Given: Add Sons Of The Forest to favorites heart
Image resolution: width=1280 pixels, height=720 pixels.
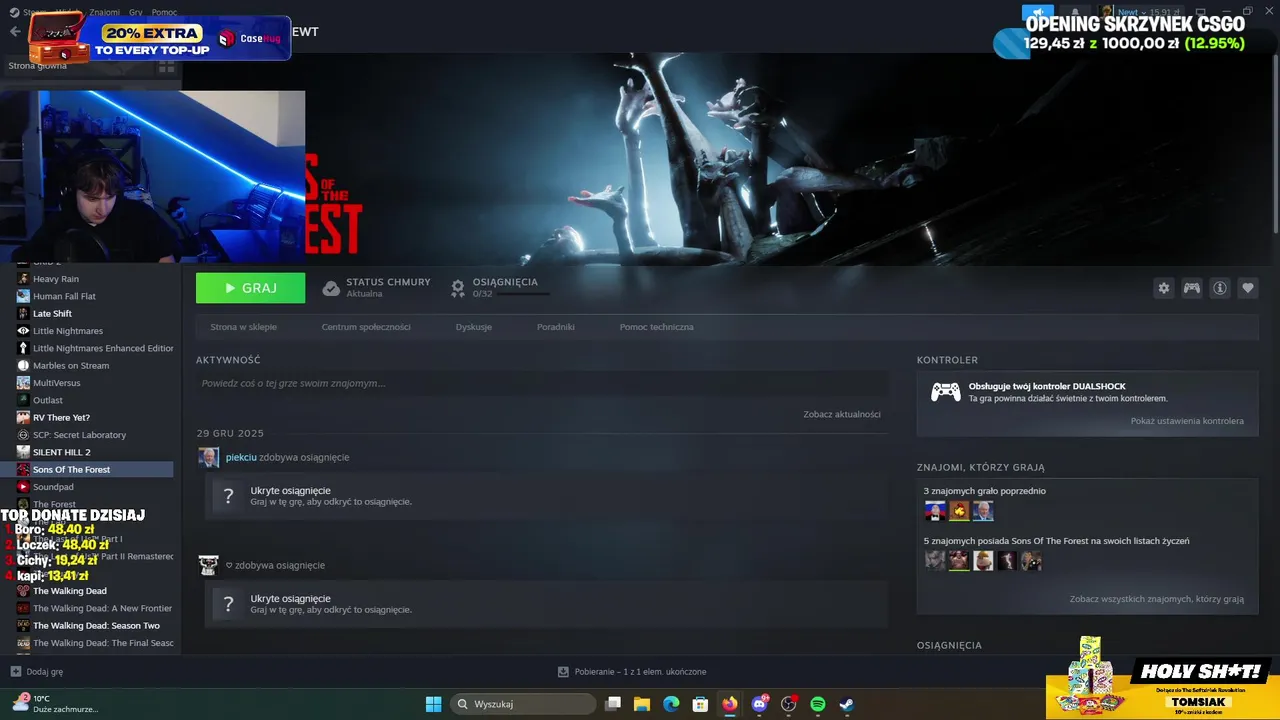Looking at the screenshot, I should 1248,288.
